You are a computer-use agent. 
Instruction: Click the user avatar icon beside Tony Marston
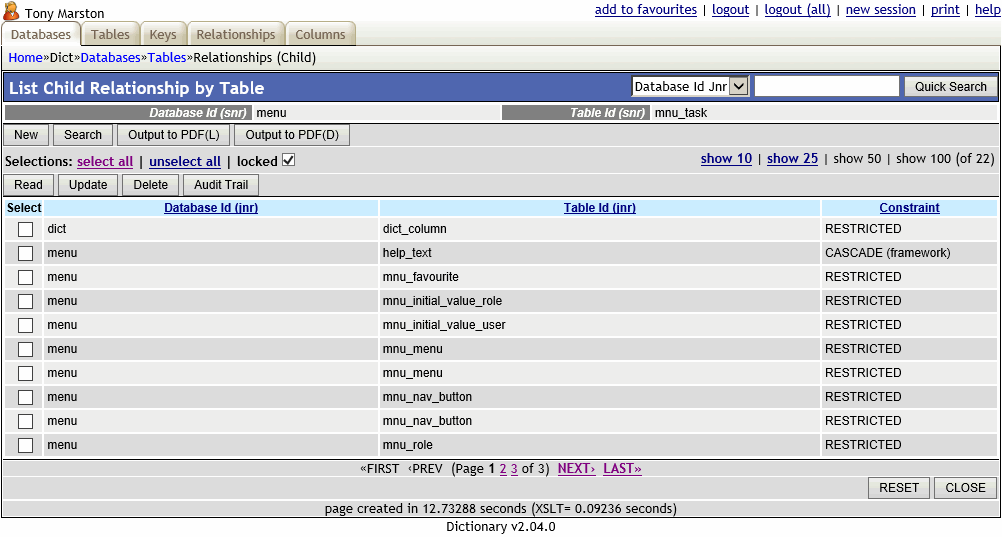click(12, 13)
